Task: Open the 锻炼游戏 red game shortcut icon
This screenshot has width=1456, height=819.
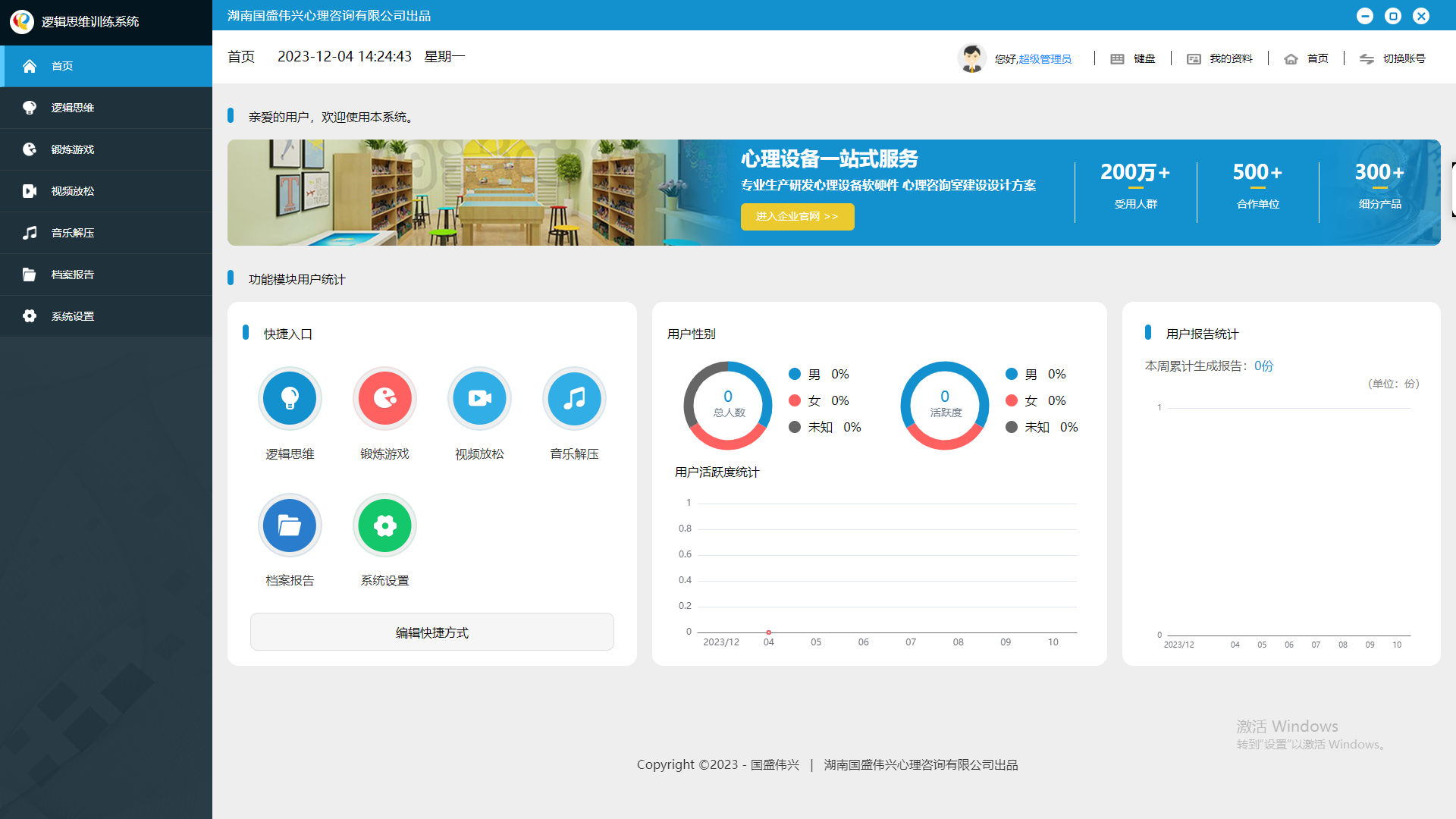Action: [x=384, y=398]
